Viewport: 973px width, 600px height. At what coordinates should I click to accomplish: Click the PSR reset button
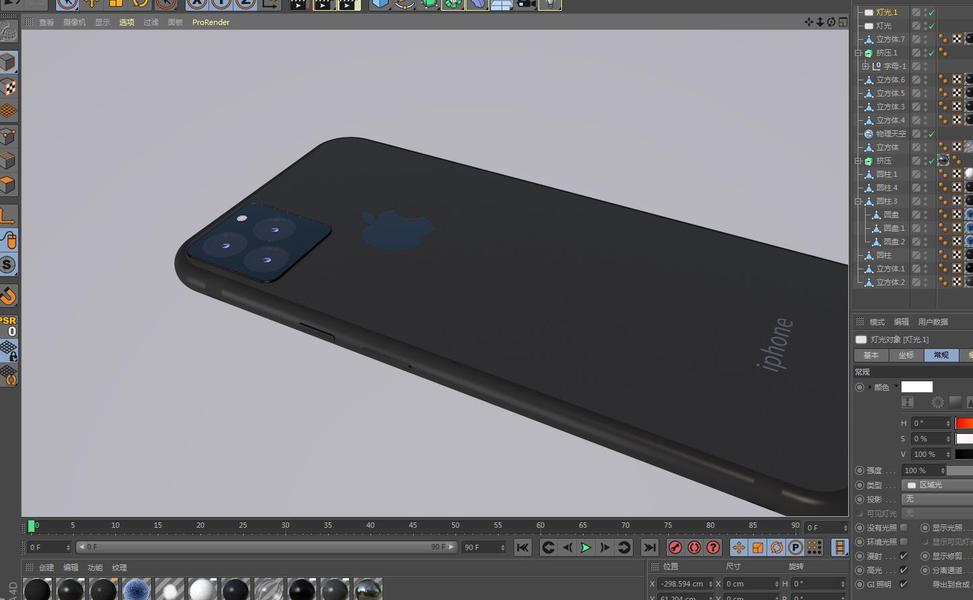pyautogui.click(x=8, y=326)
